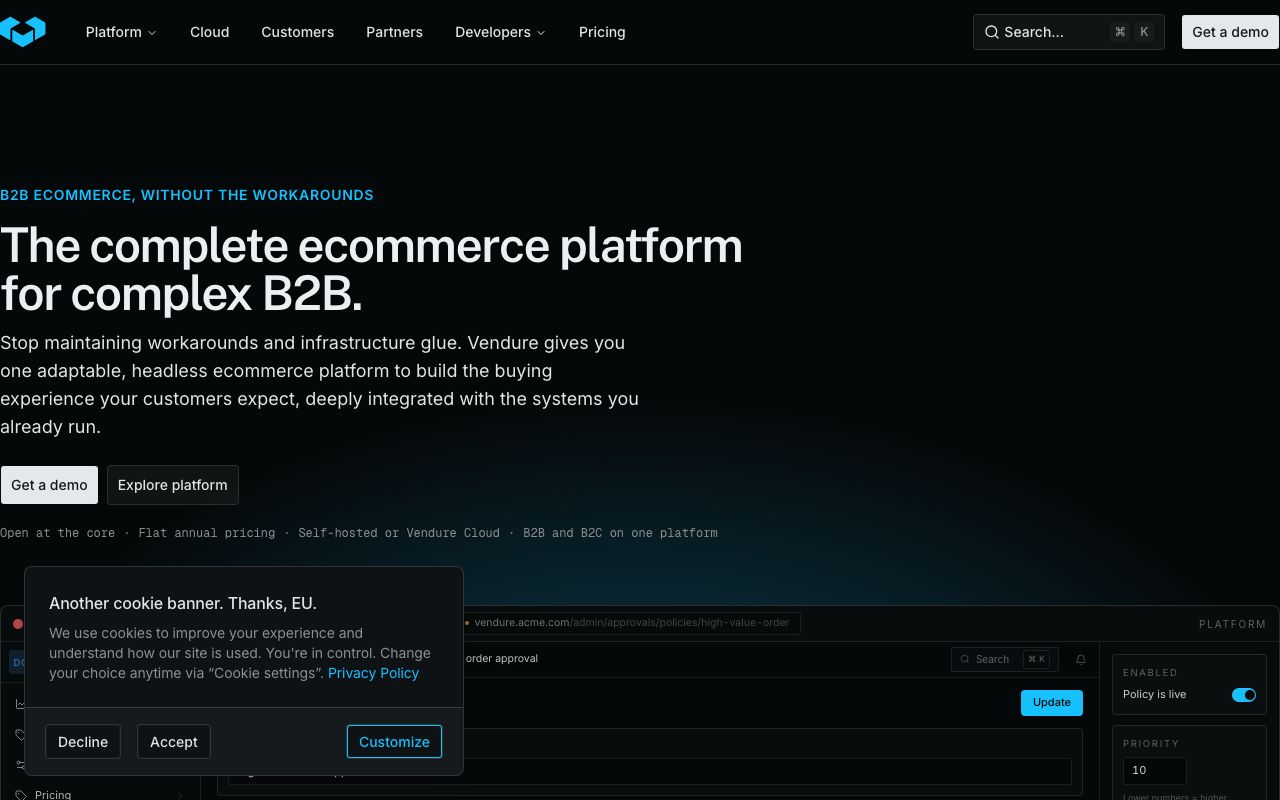This screenshot has height=800, width=1280.
Task: Expand the Developers dropdown menu
Action: pos(500,32)
